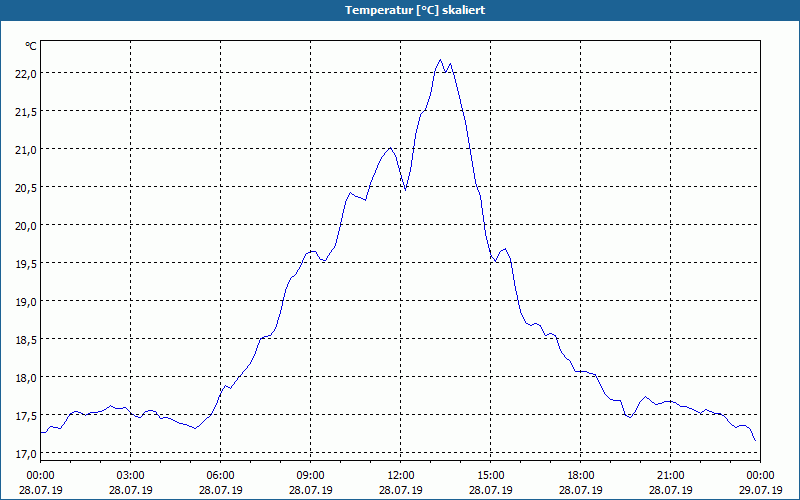
Task: Click the 21,0 y-axis label
Action: (26, 149)
